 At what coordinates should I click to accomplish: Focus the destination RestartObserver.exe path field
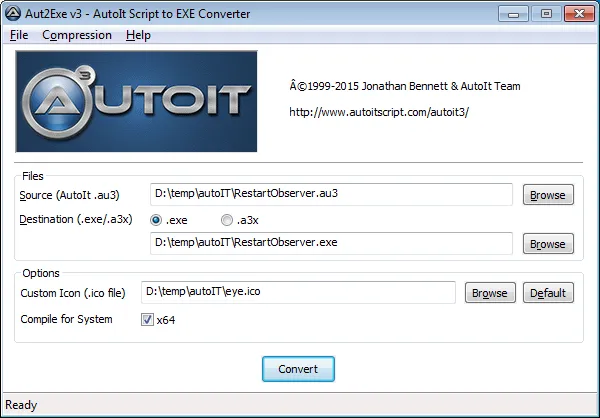[x=331, y=243]
